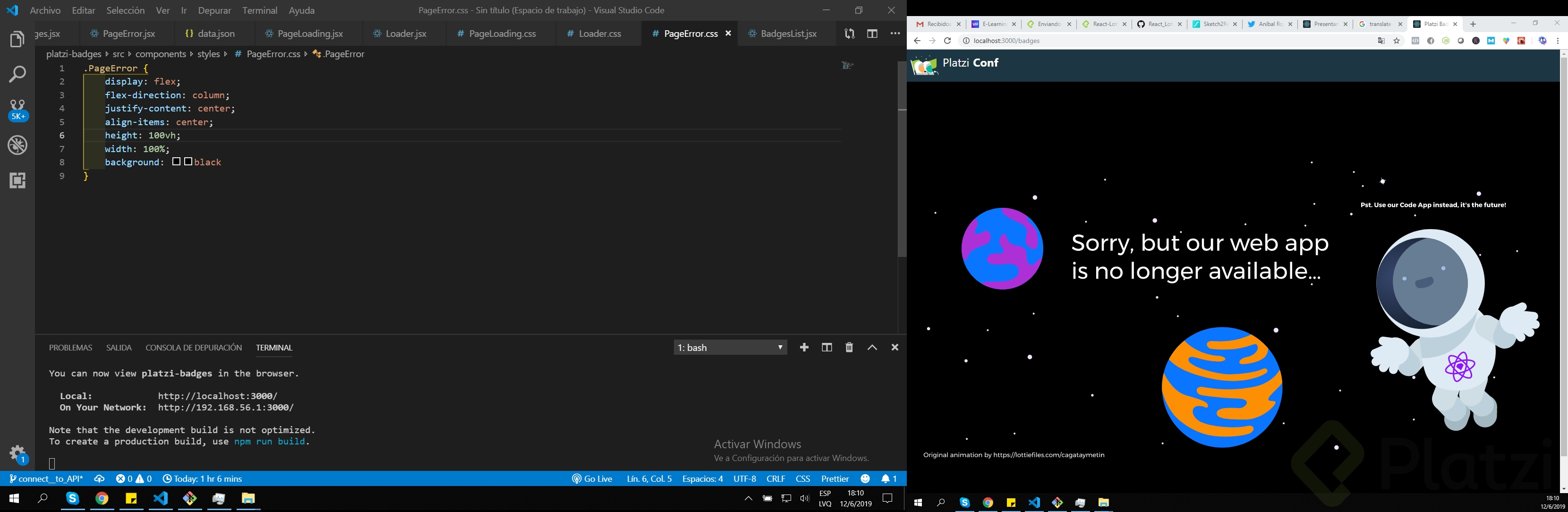The image size is (1568, 512).
Task: Switch to SALIDA panel tab
Action: coord(119,347)
